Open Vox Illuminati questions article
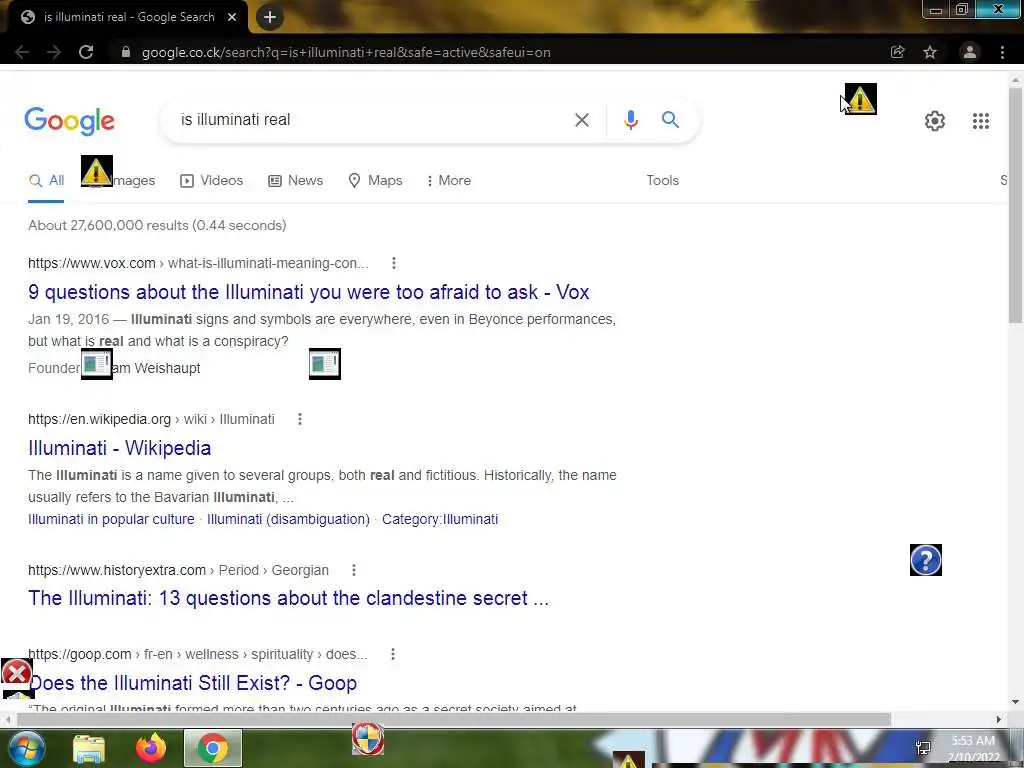 pyautogui.click(x=308, y=292)
